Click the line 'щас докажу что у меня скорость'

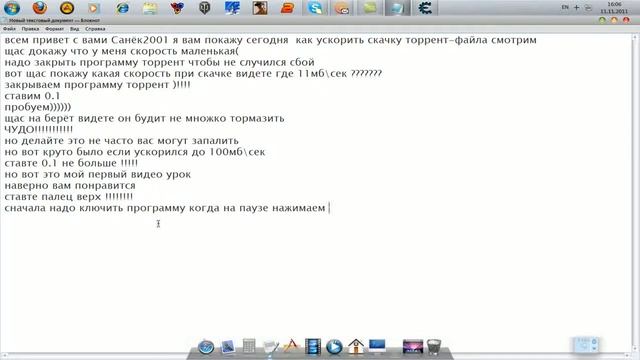click(x=122, y=51)
